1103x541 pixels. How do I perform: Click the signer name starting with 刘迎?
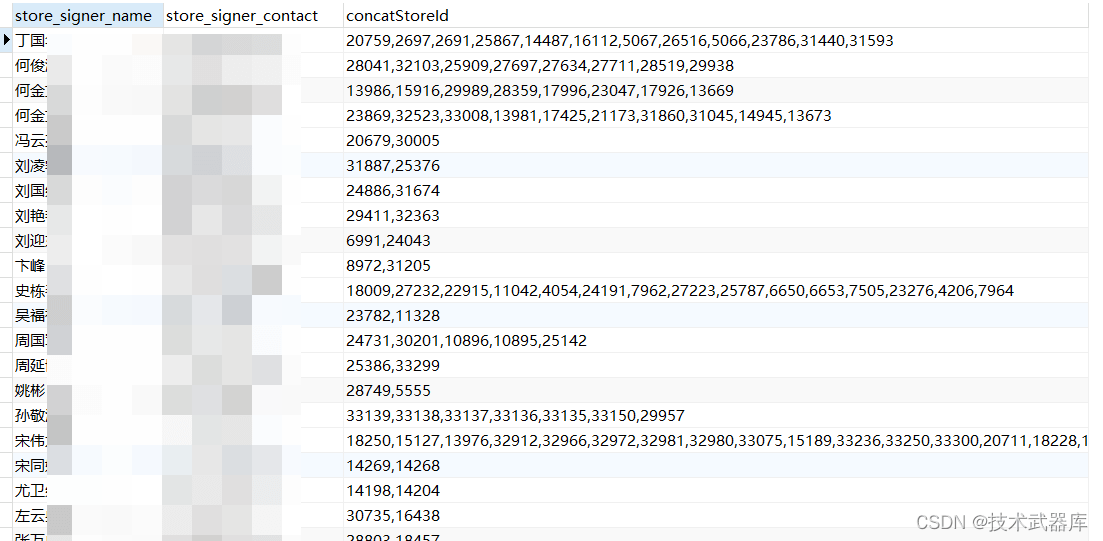coord(32,241)
